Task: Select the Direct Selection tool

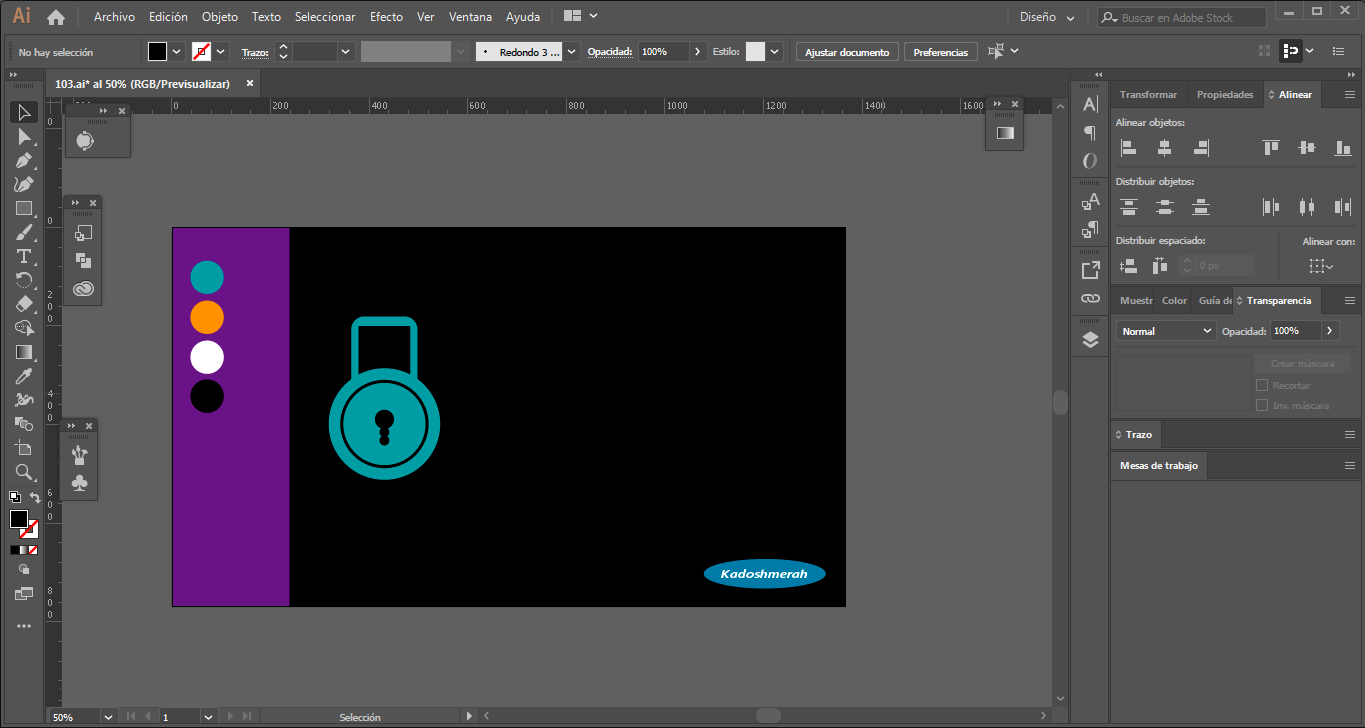Action: click(x=24, y=136)
